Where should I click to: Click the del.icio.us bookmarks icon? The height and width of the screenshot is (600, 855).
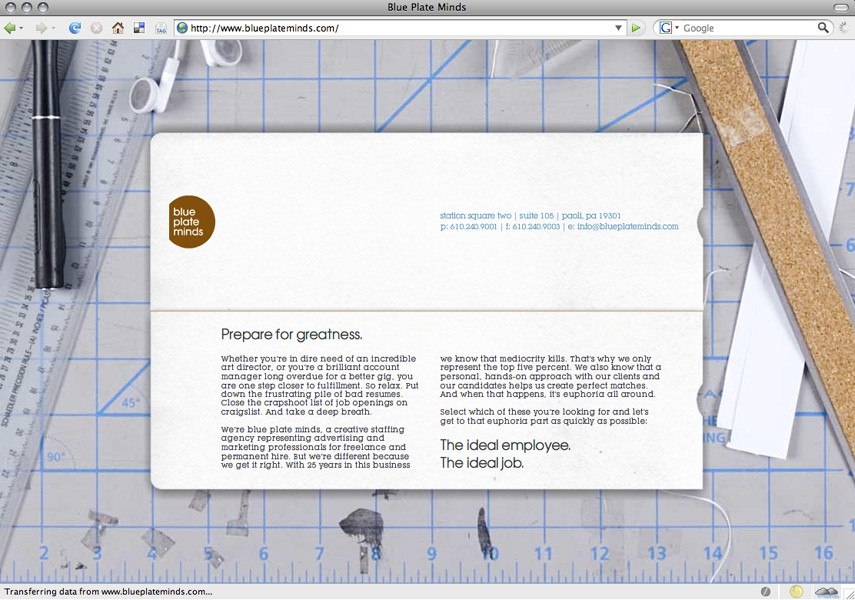click(140, 28)
